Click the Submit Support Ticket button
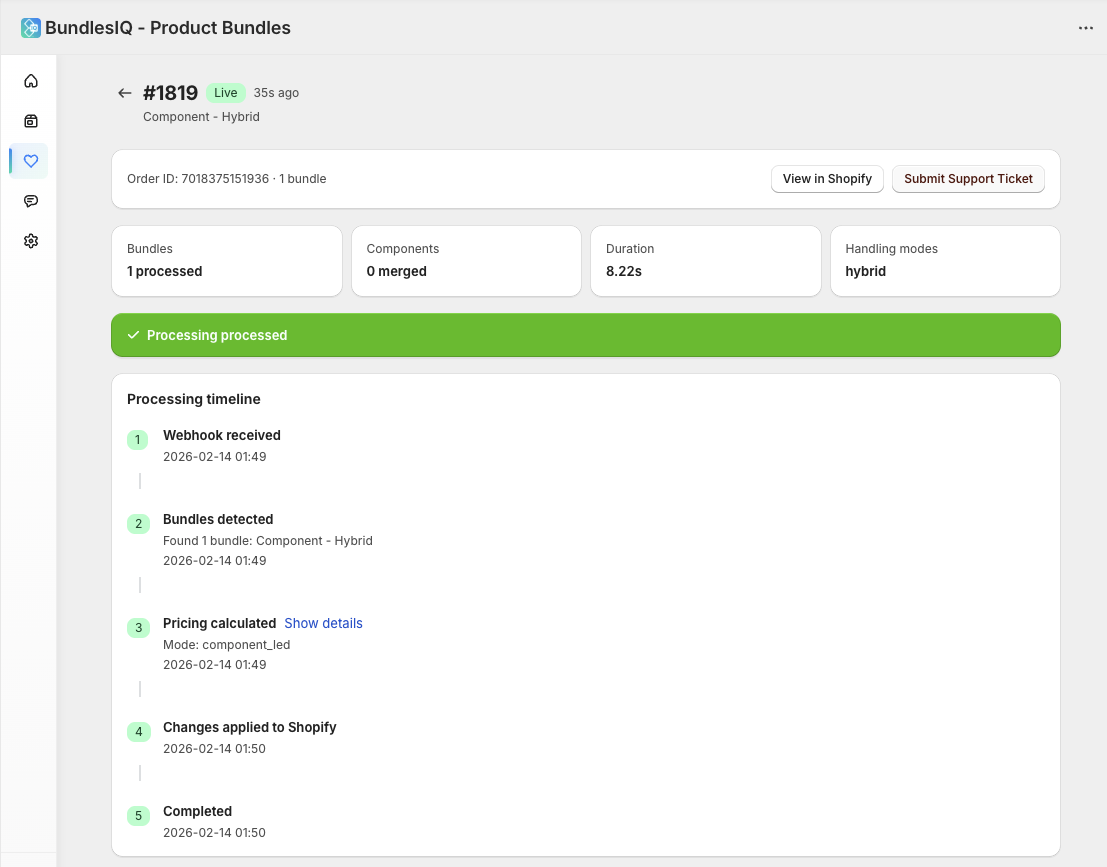The height and width of the screenshot is (867, 1107). pyautogui.click(x=968, y=179)
